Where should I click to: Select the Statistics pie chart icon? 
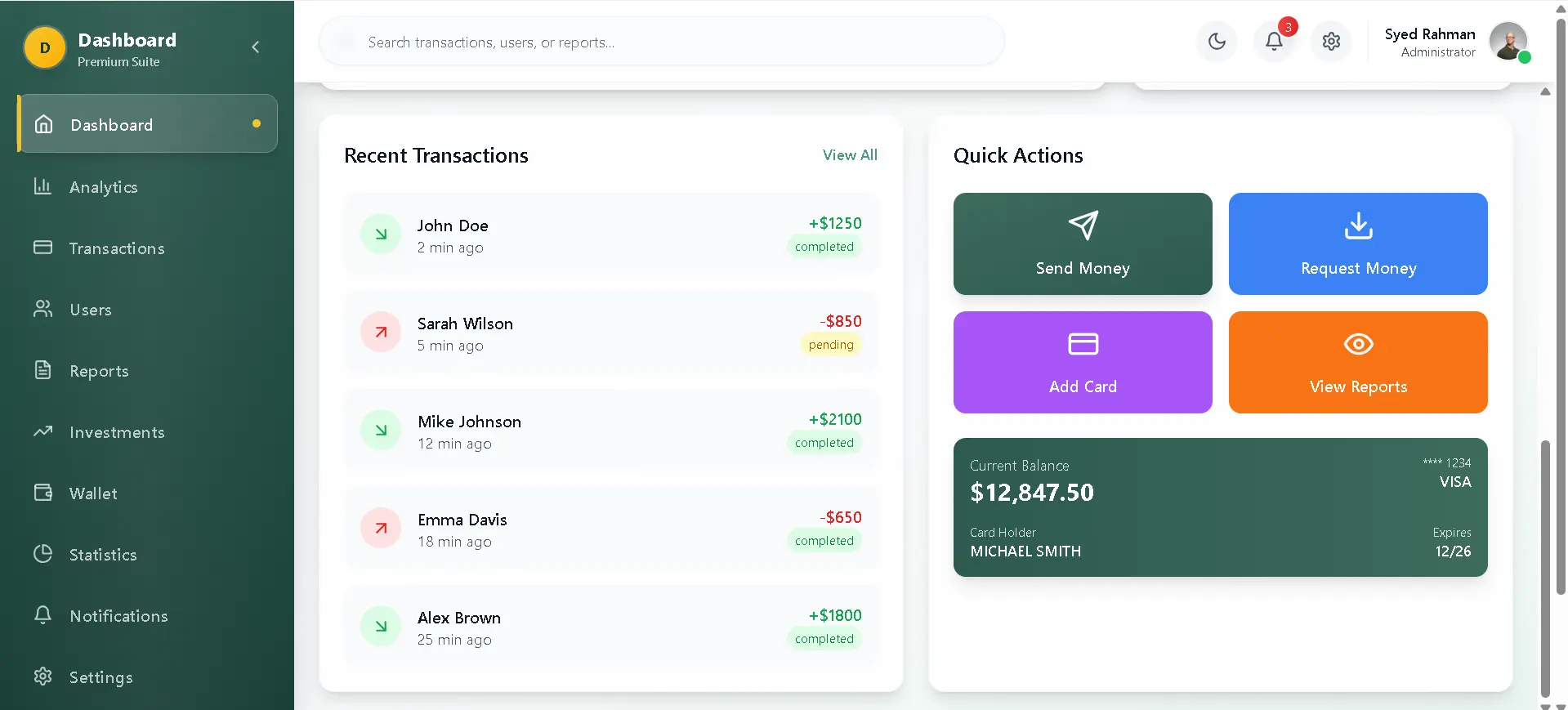coord(43,554)
